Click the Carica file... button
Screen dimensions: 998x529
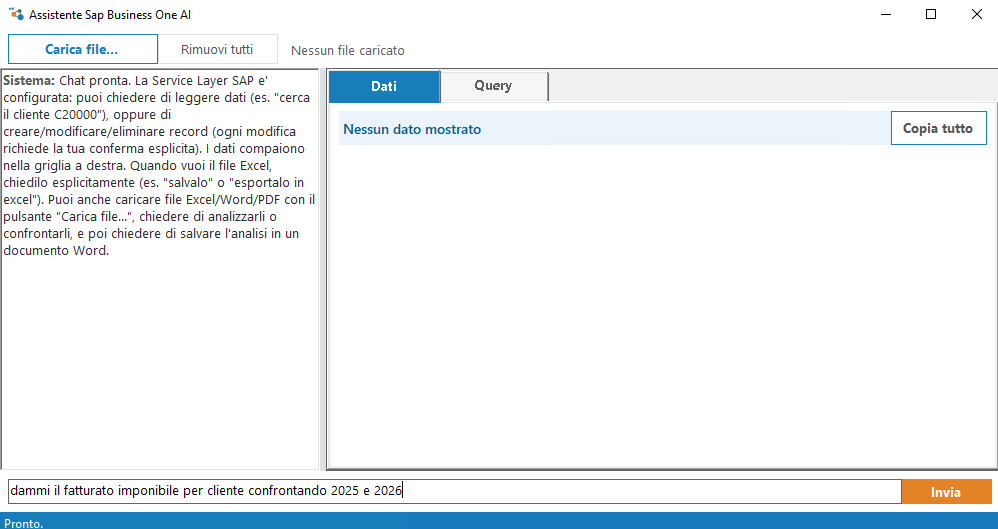pos(83,49)
